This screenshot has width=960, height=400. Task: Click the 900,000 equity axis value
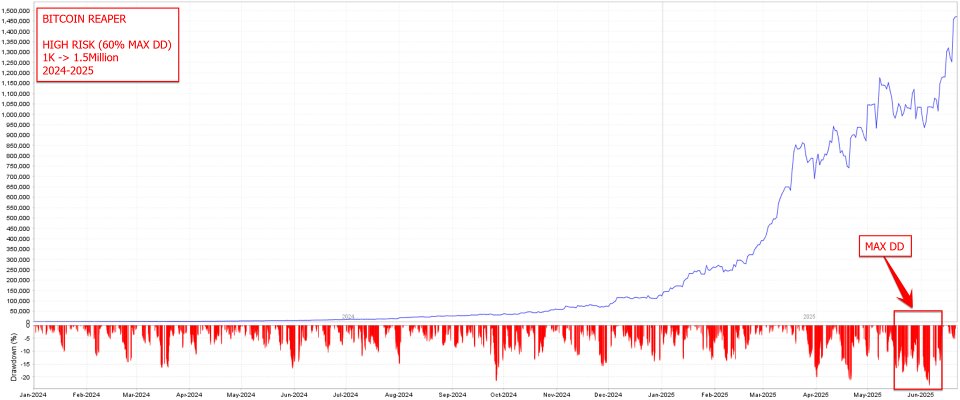coord(19,135)
